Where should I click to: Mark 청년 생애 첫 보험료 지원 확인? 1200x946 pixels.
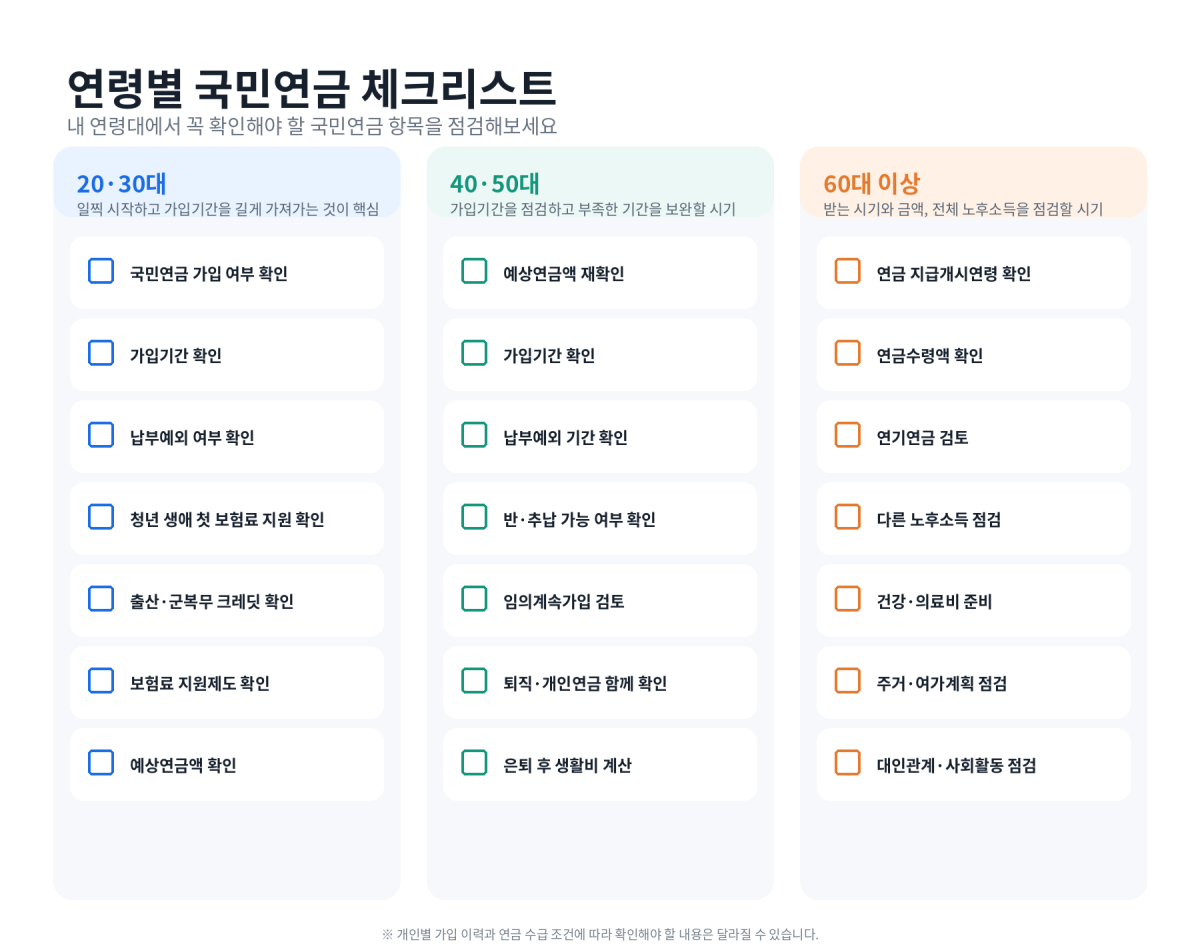[101, 517]
